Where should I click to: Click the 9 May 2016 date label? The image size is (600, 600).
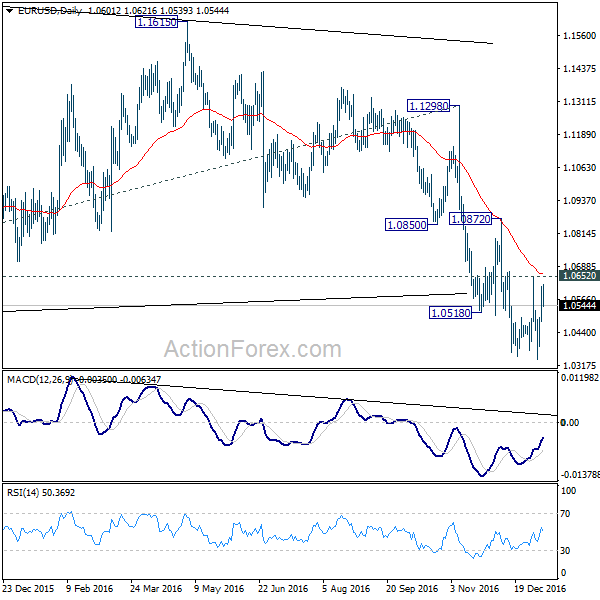(x=219, y=588)
